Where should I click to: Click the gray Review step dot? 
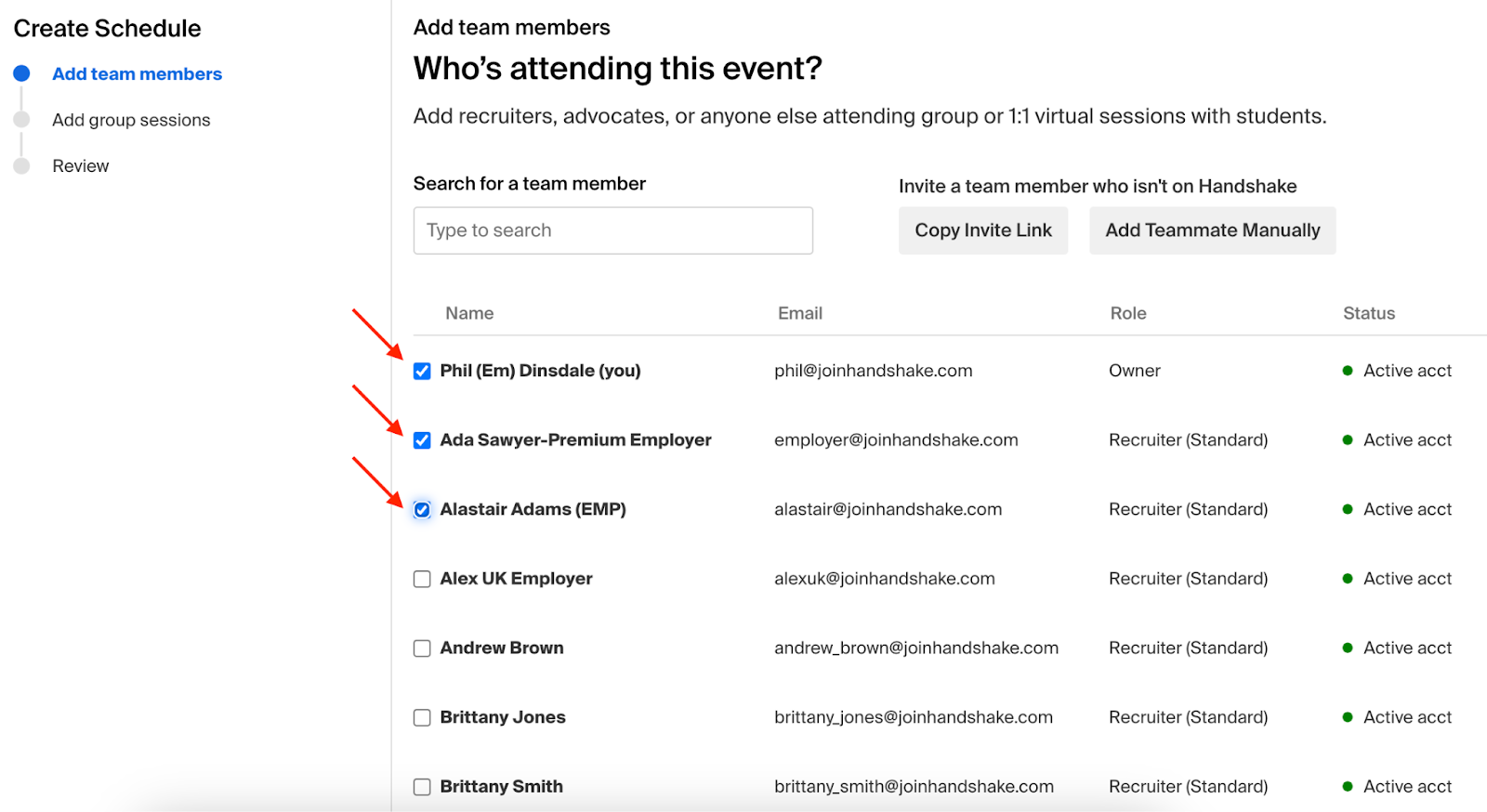[21, 166]
